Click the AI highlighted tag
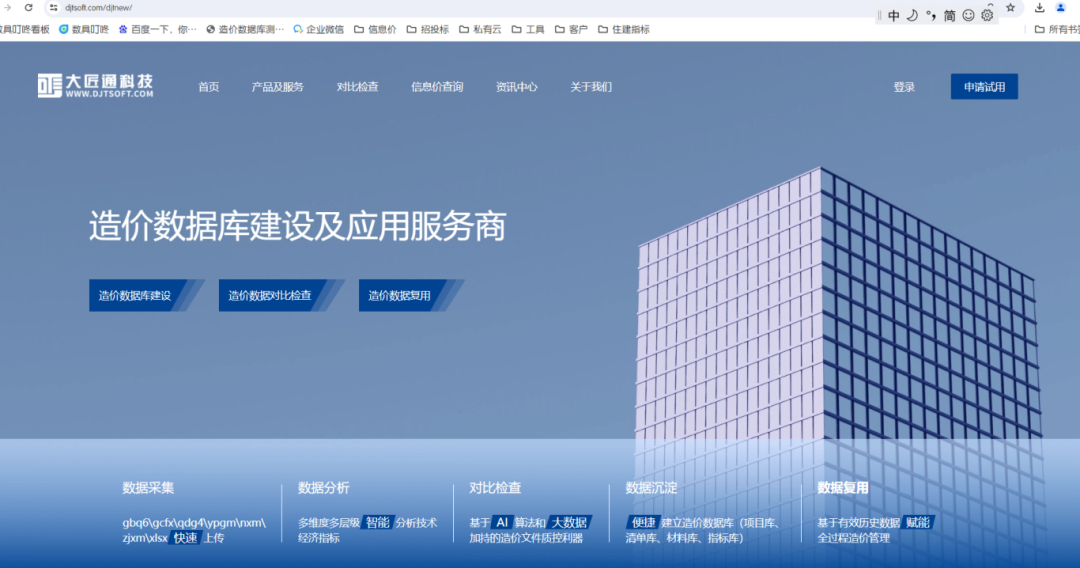 tap(502, 523)
